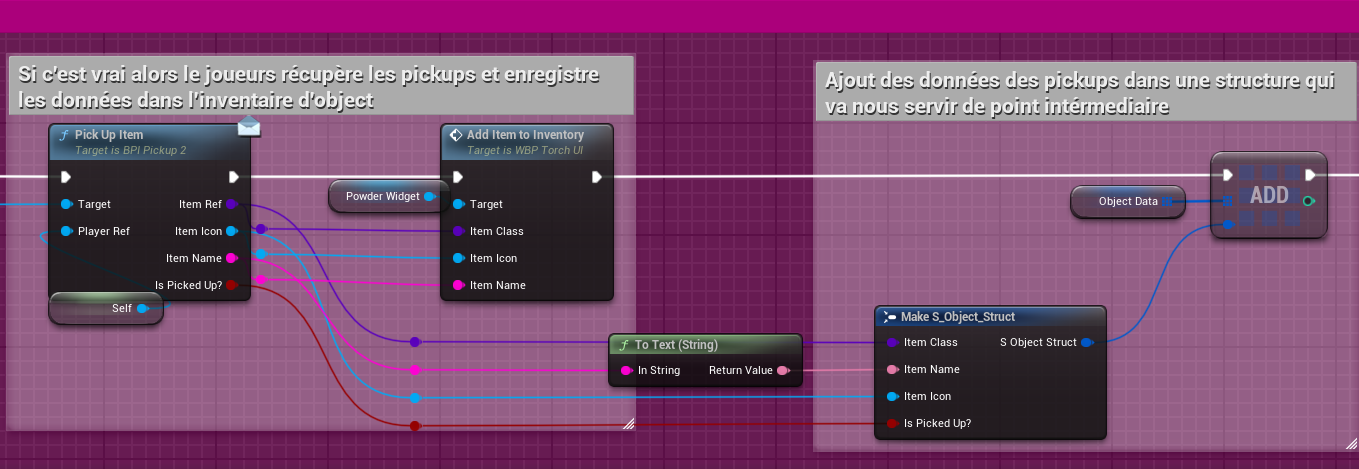Click the Item Name output pin on Pick Up Item

[232, 258]
